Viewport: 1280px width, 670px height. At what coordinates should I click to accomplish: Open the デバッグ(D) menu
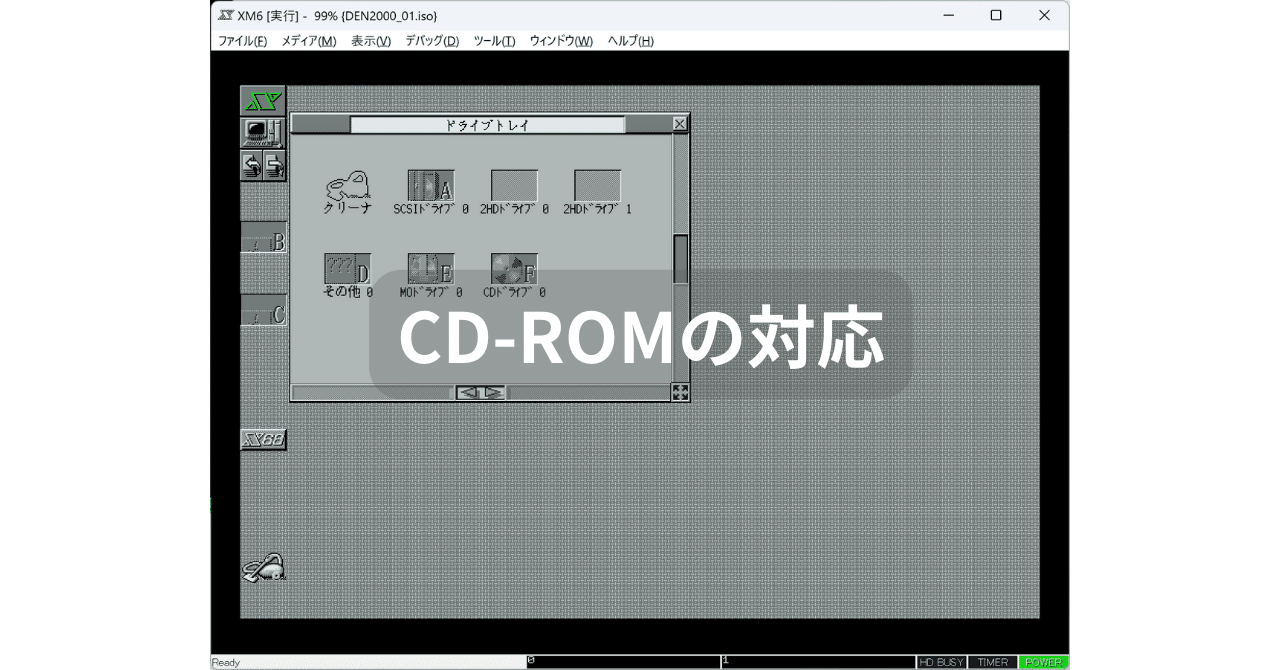pos(432,41)
